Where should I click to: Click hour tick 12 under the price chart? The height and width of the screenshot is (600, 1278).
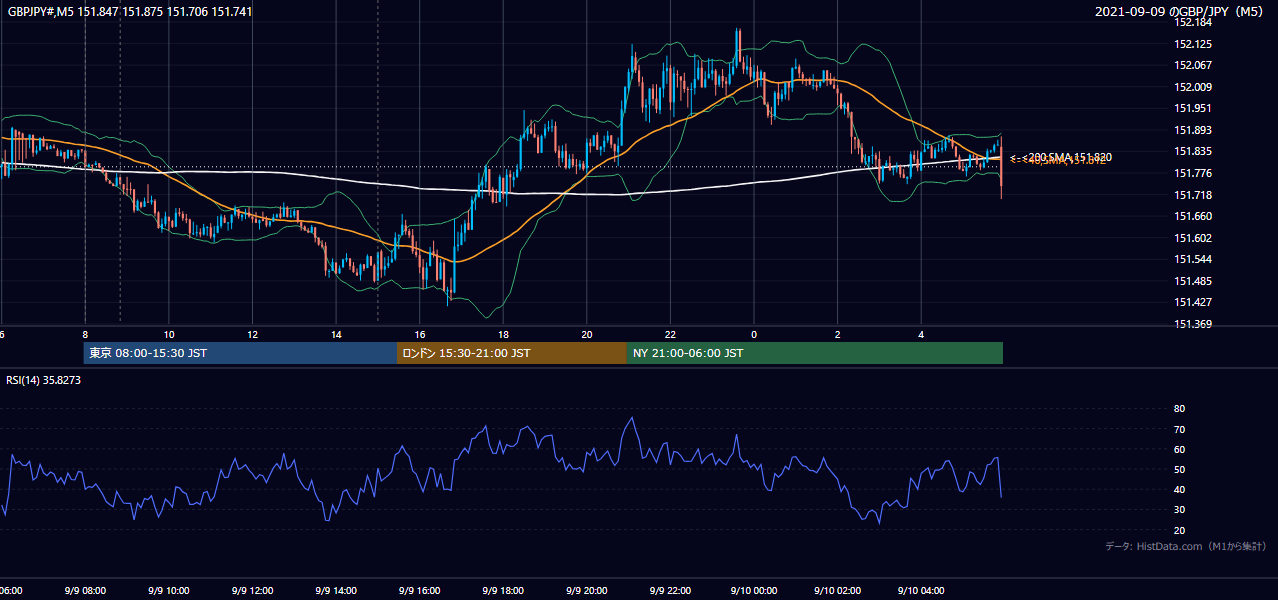pos(252,334)
